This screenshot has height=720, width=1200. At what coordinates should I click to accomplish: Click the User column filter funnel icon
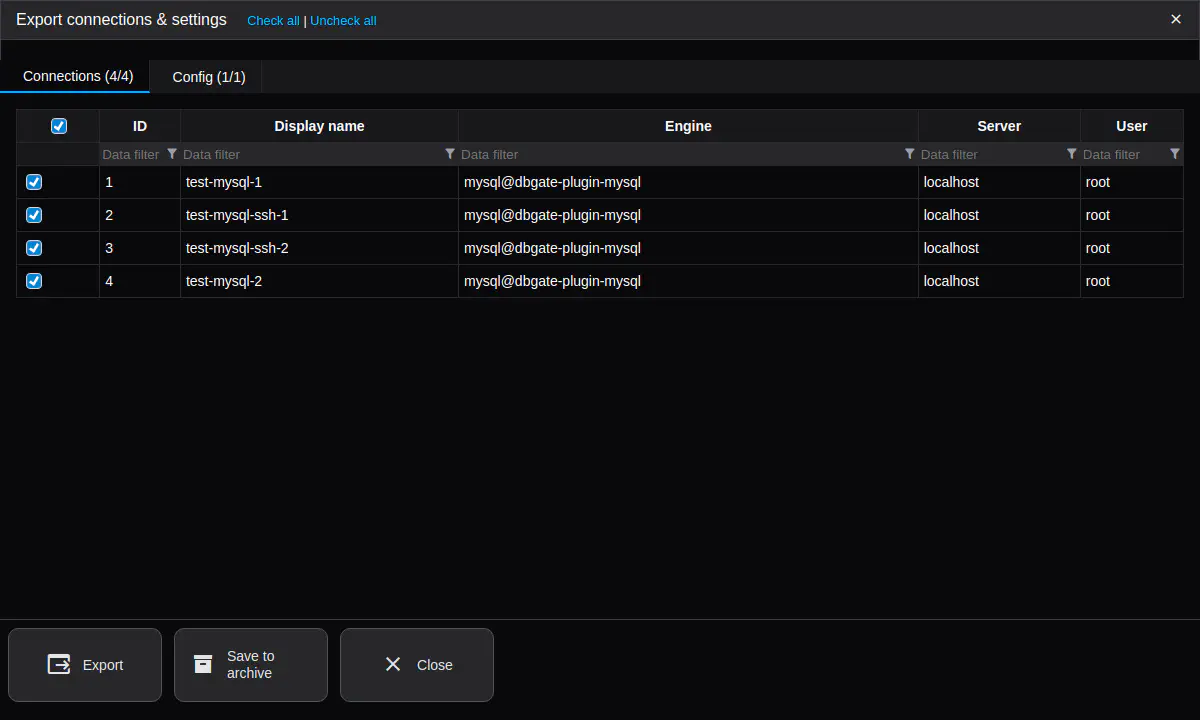tap(1174, 154)
